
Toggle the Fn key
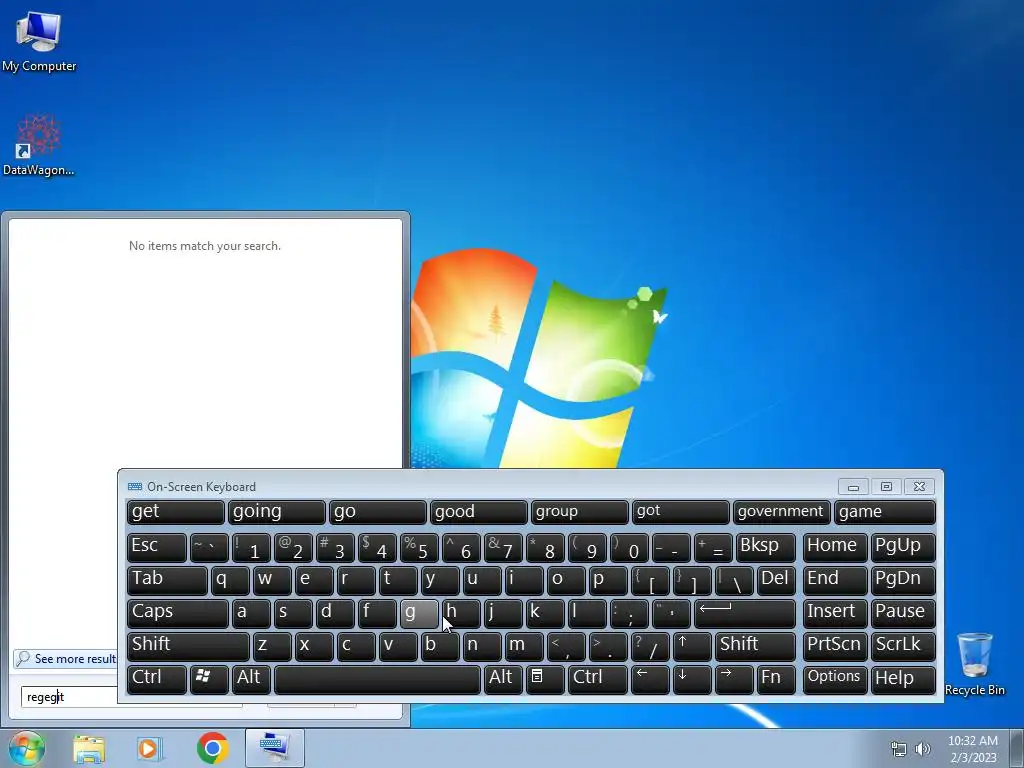(776, 679)
